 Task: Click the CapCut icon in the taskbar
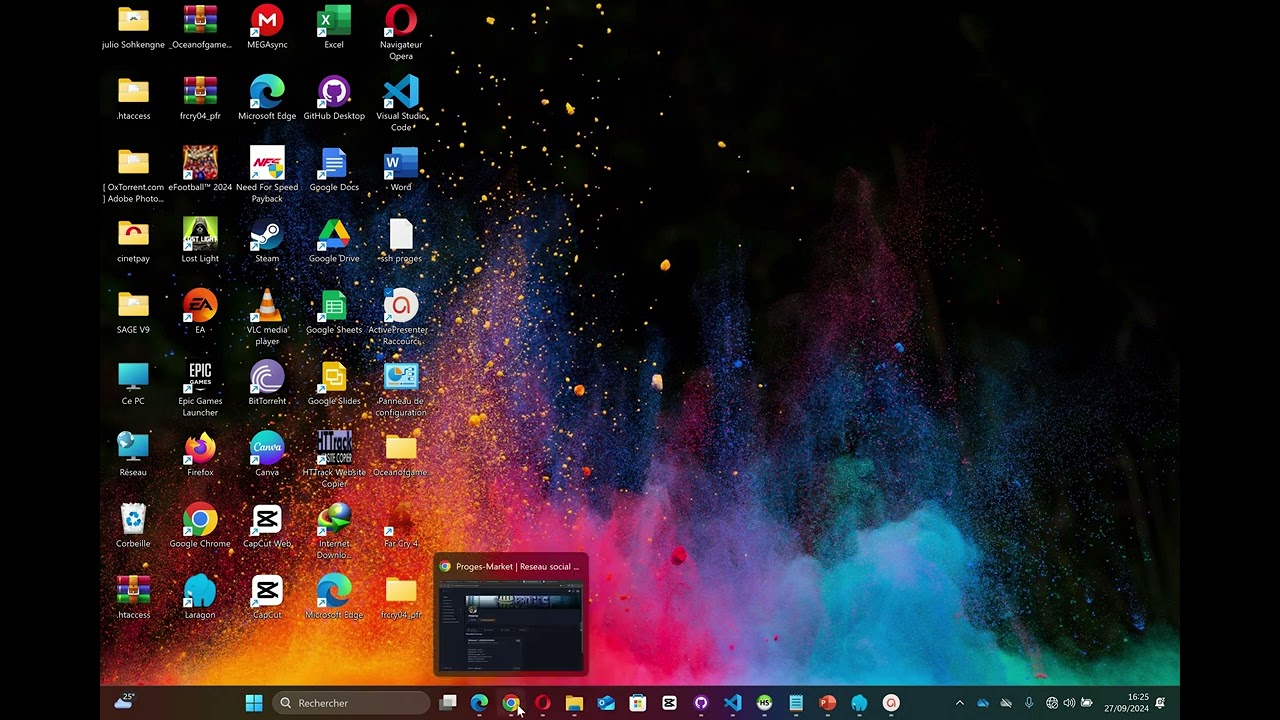point(669,703)
